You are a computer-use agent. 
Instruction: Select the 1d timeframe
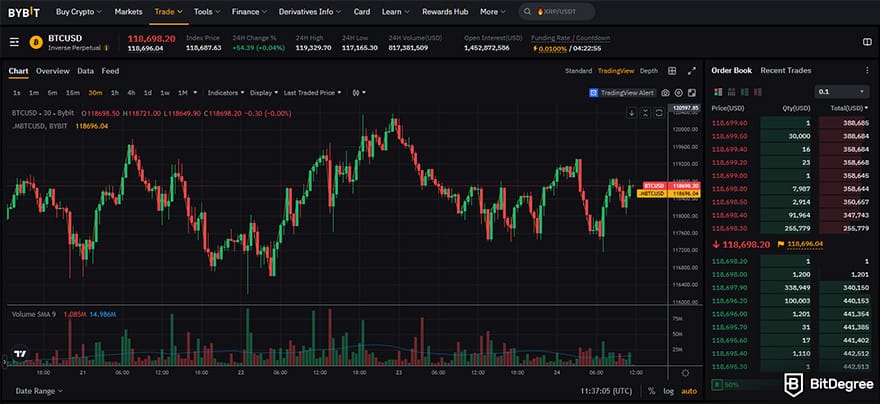[x=148, y=93]
